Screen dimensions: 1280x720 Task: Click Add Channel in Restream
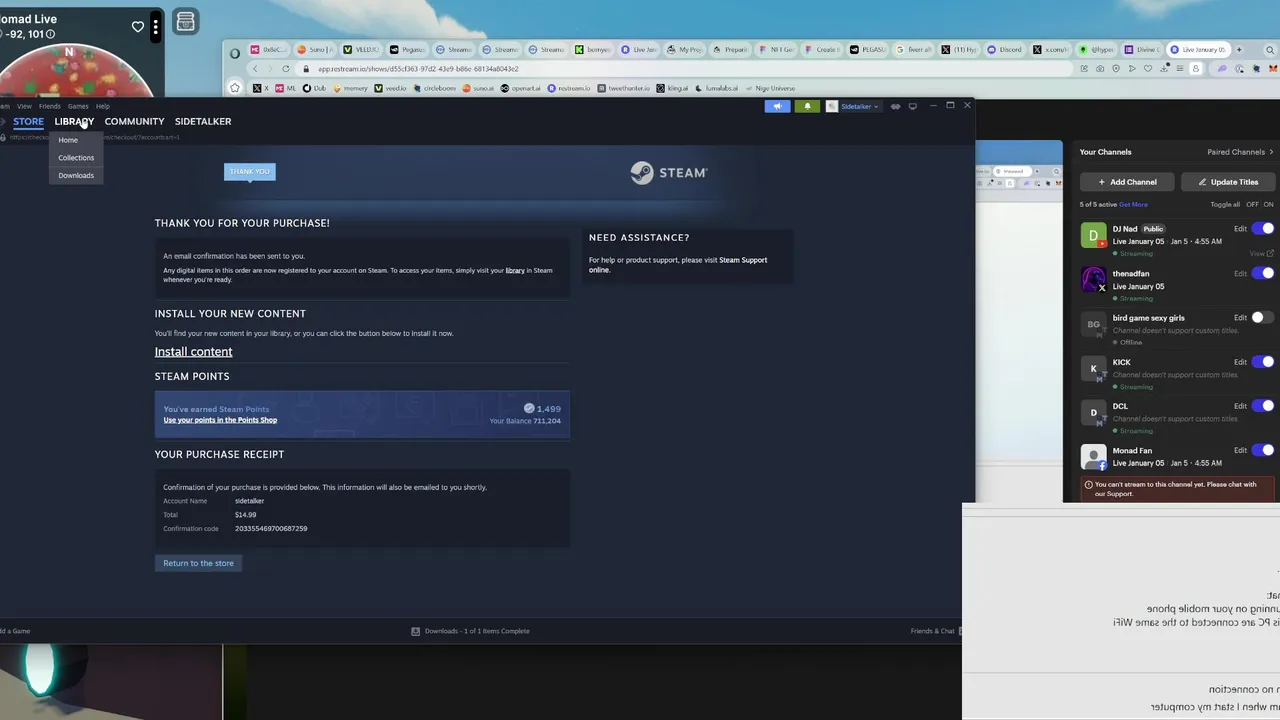coord(1127,182)
